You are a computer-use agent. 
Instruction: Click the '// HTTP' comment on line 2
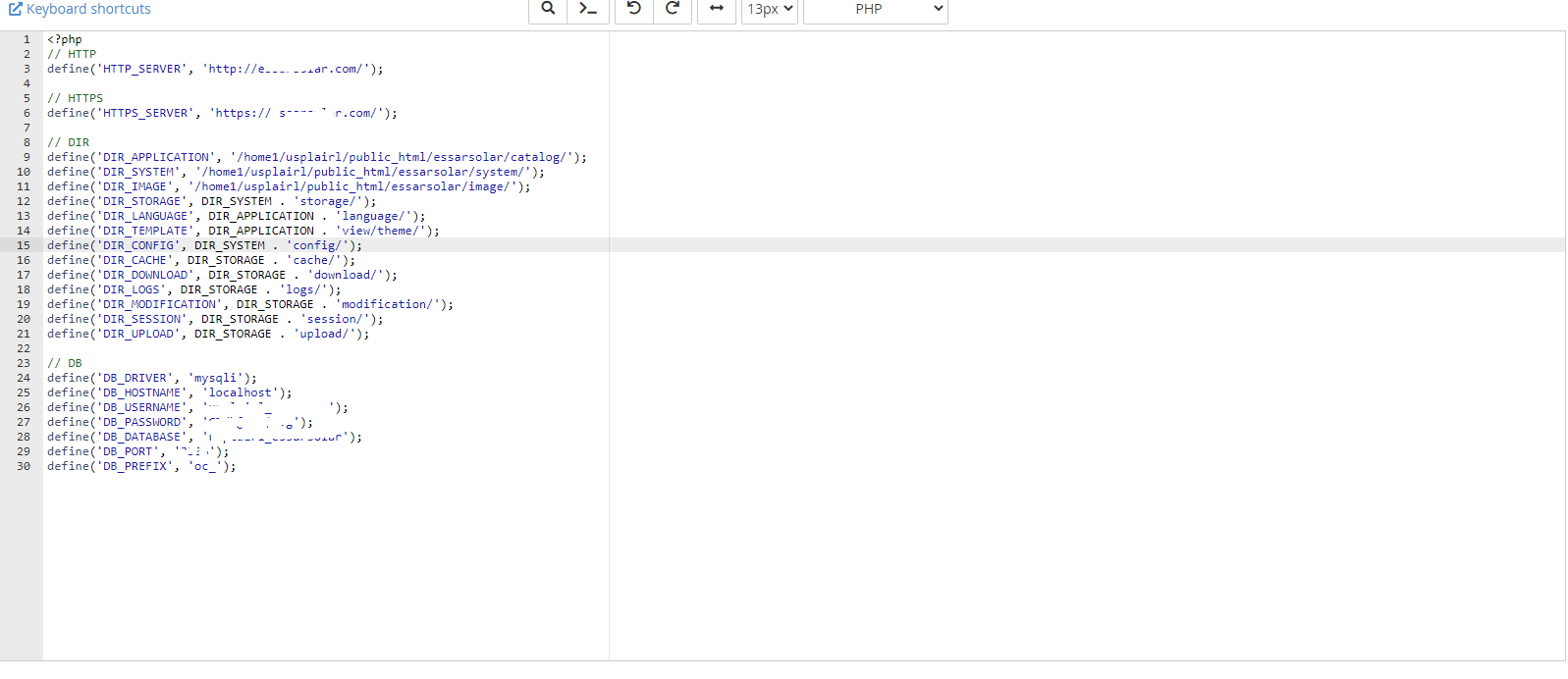tap(72, 54)
